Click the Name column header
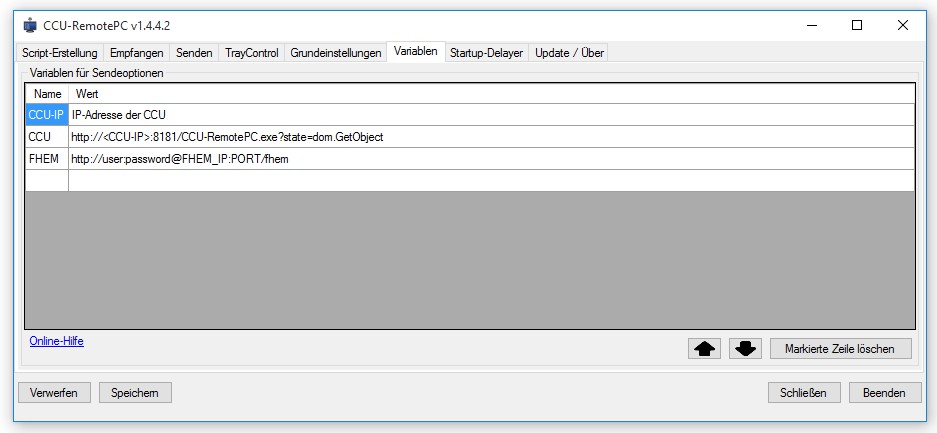Image resolution: width=937 pixels, height=433 pixels. (x=47, y=94)
